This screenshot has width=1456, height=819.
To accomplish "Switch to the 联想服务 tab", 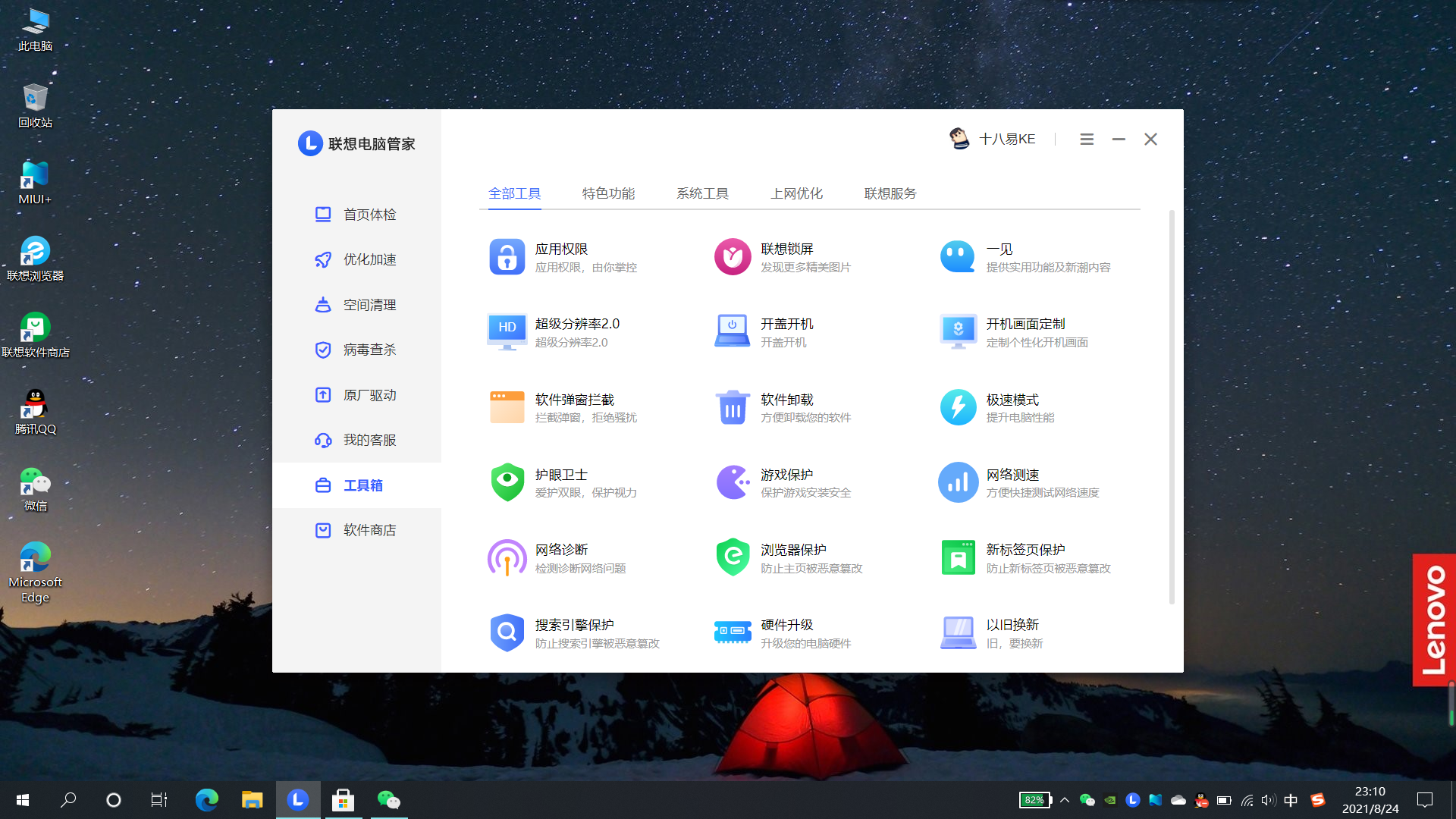I will pyautogui.click(x=890, y=193).
